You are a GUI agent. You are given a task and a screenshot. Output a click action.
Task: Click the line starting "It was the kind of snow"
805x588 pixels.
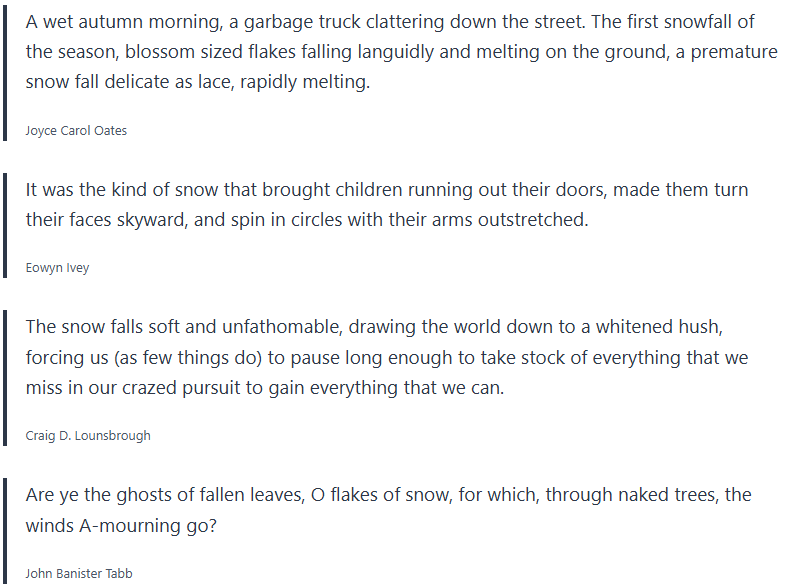click(x=387, y=189)
